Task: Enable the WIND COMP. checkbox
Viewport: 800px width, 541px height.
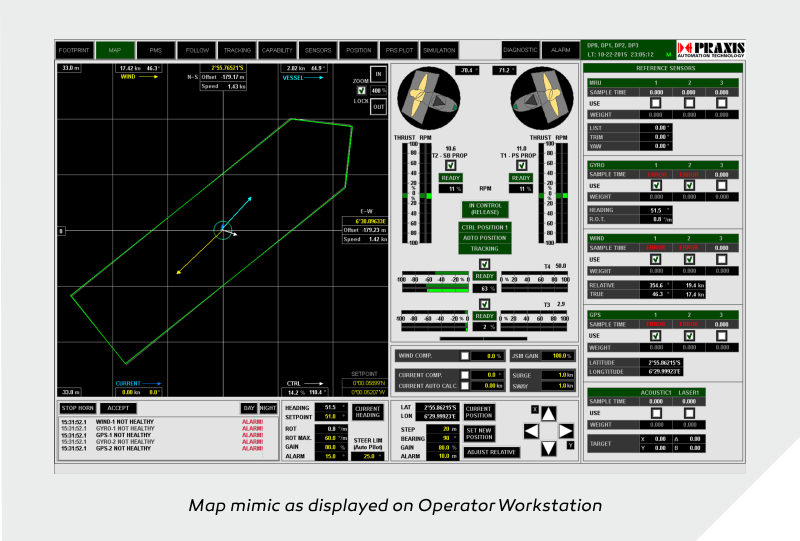Action: [x=464, y=356]
